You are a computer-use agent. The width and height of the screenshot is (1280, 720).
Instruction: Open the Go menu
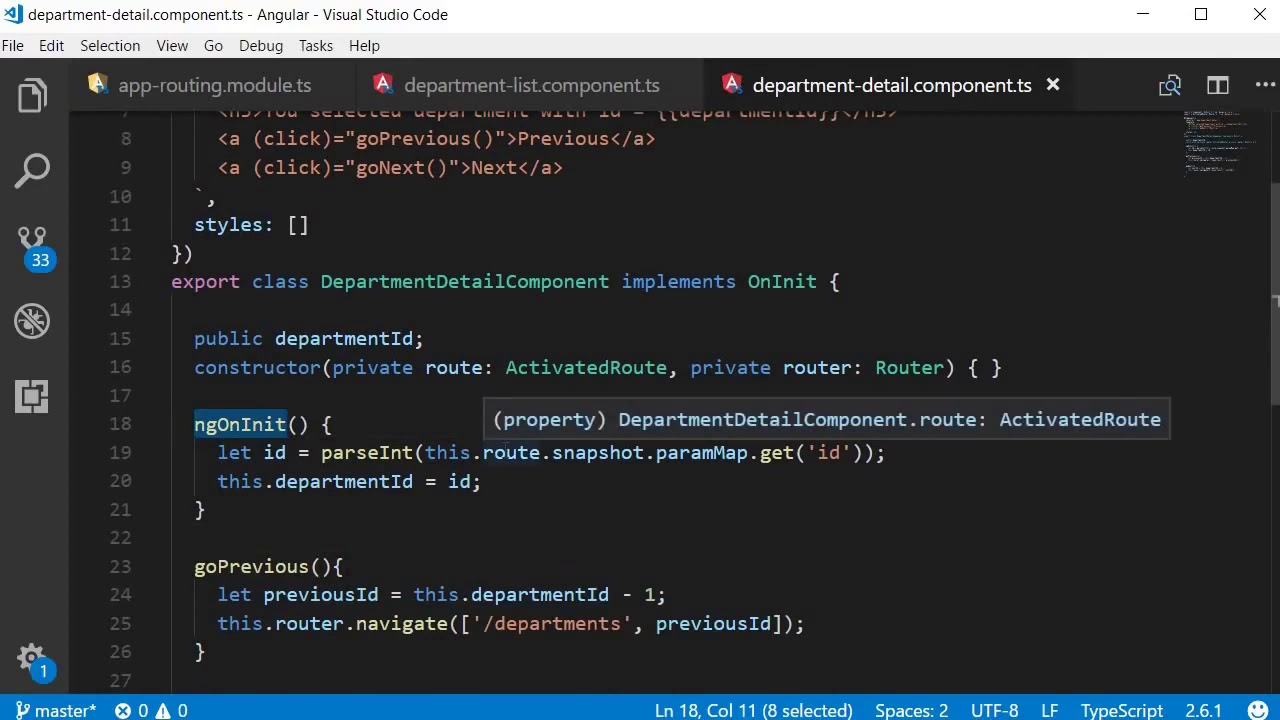(213, 45)
